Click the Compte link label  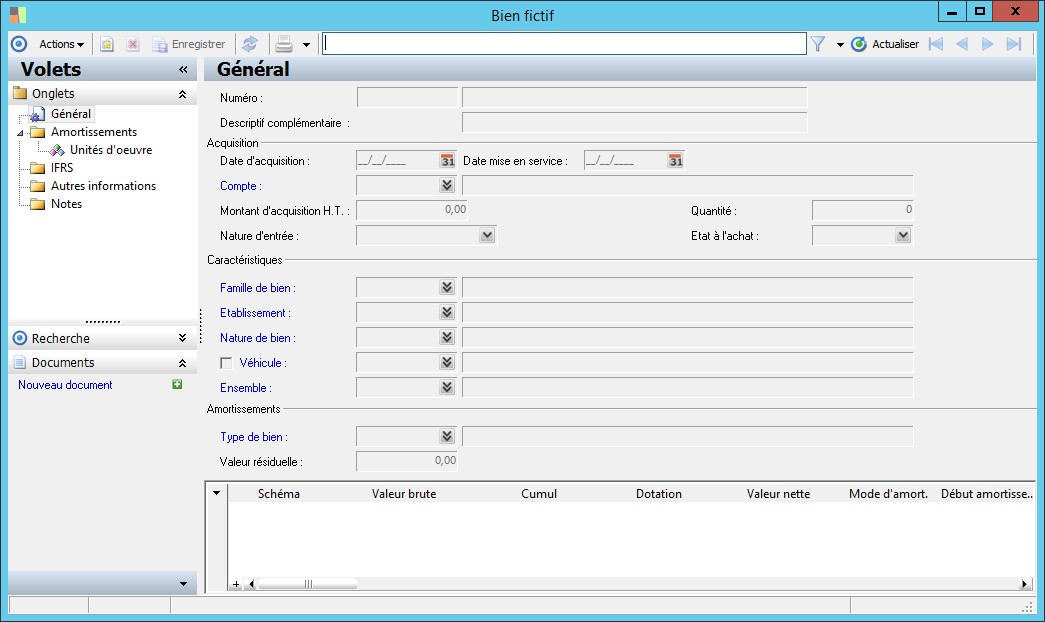(x=241, y=186)
